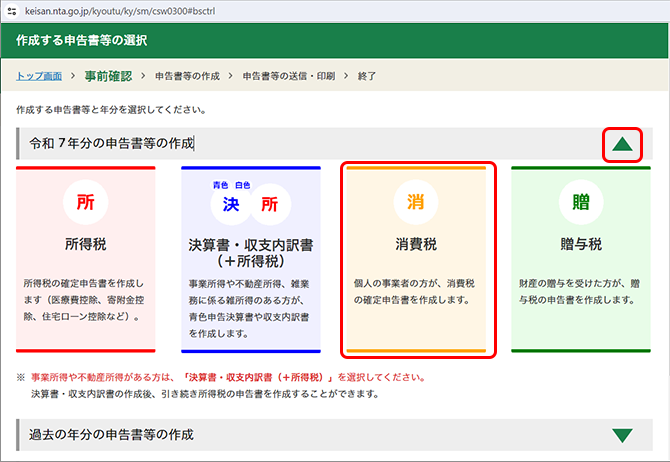Collapse the 令和7年分 section with the up triangle
This screenshot has width=670, height=462.
click(x=622, y=144)
